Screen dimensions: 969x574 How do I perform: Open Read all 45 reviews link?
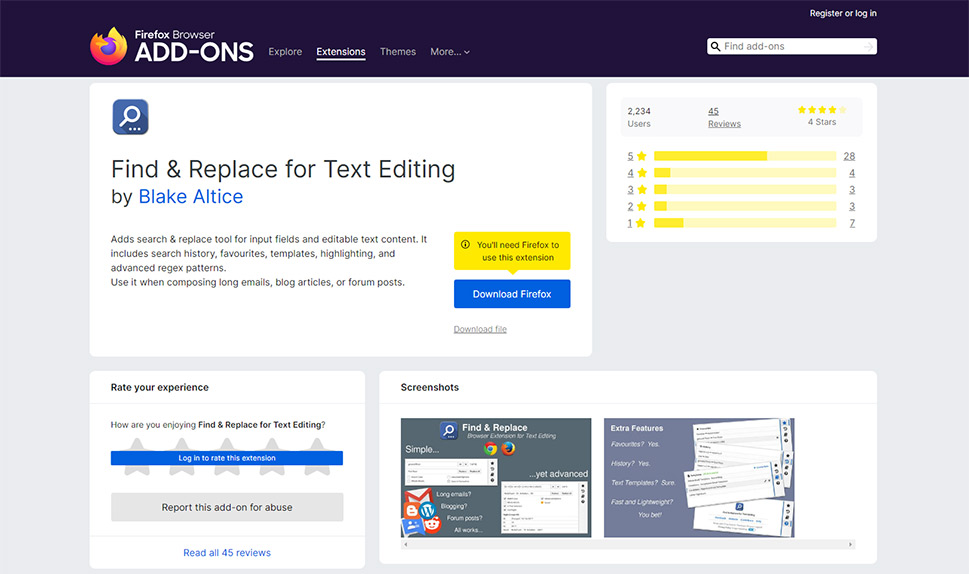pos(227,553)
